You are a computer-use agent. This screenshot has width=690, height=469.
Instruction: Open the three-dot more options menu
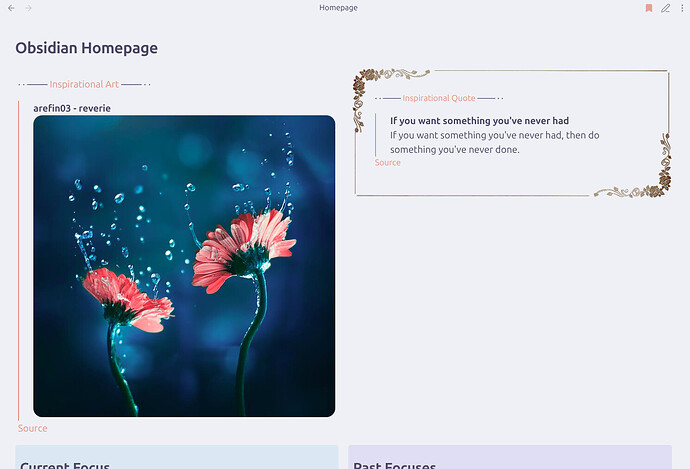click(x=682, y=8)
